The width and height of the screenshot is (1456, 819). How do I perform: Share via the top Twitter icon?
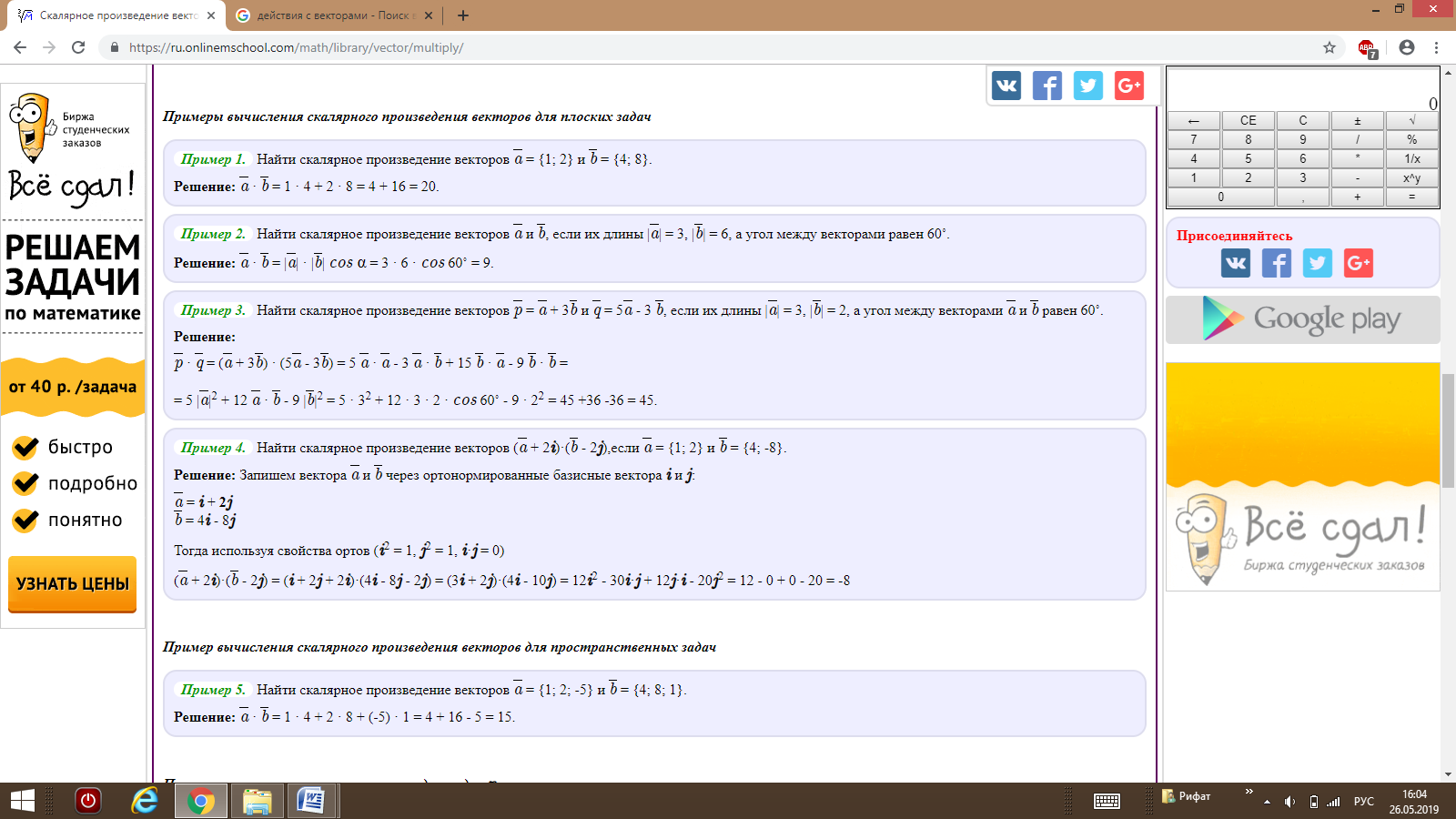pos(1087,86)
